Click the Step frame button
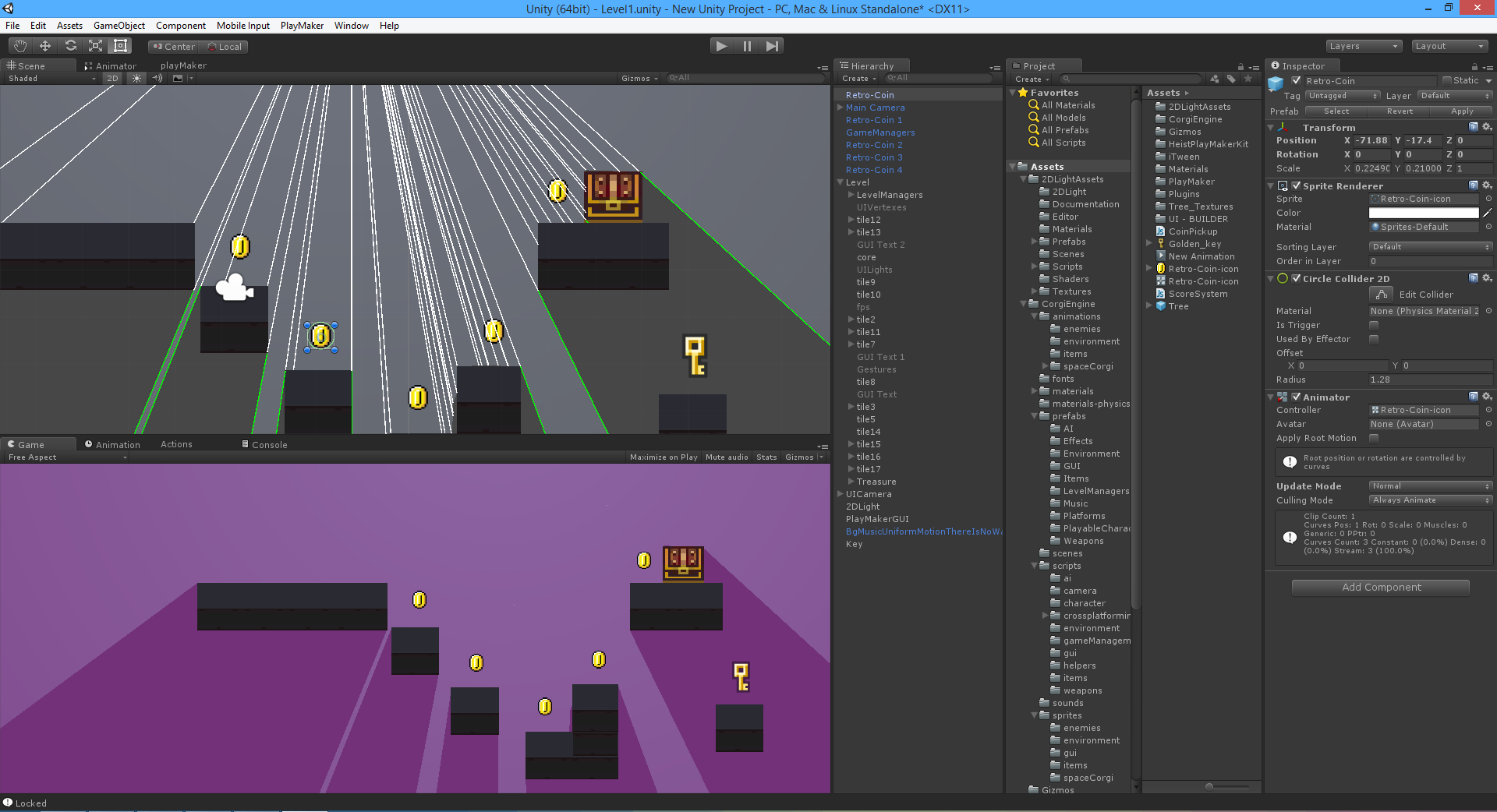The width and height of the screenshot is (1497, 812). (x=772, y=46)
